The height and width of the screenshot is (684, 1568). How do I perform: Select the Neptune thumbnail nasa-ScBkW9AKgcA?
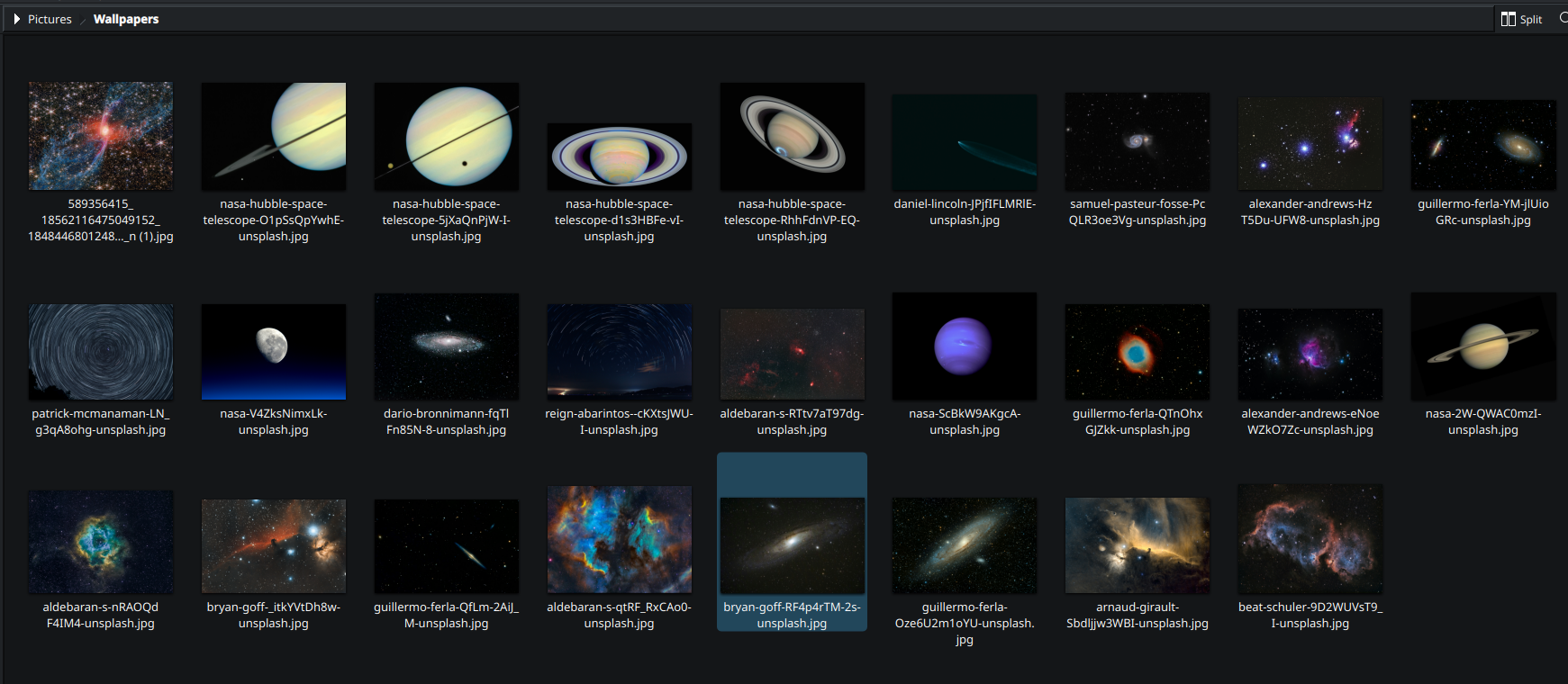coord(965,346)
